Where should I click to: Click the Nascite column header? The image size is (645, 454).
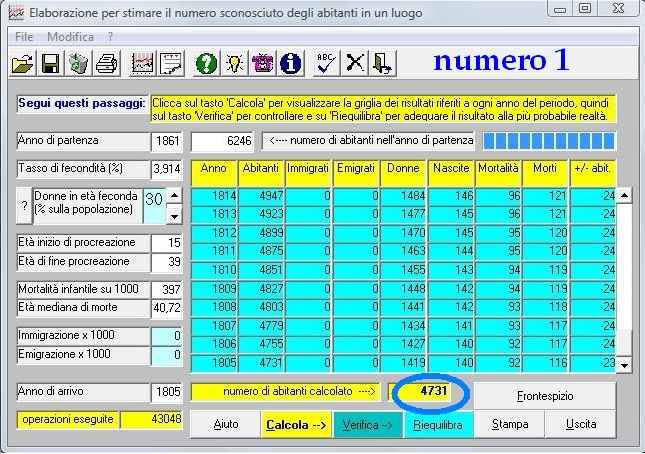451,173
